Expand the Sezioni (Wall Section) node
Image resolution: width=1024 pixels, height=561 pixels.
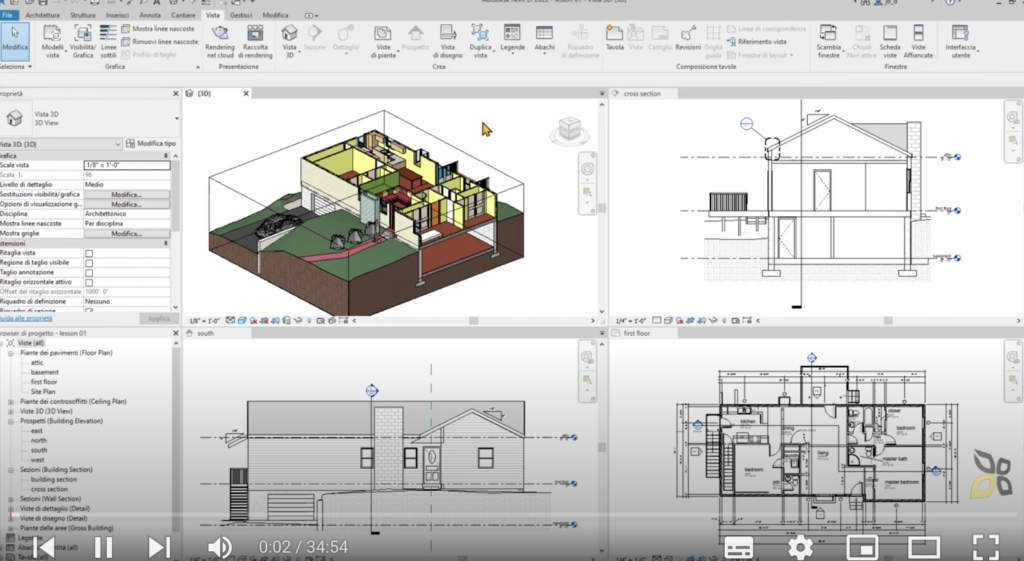point(10,499)
